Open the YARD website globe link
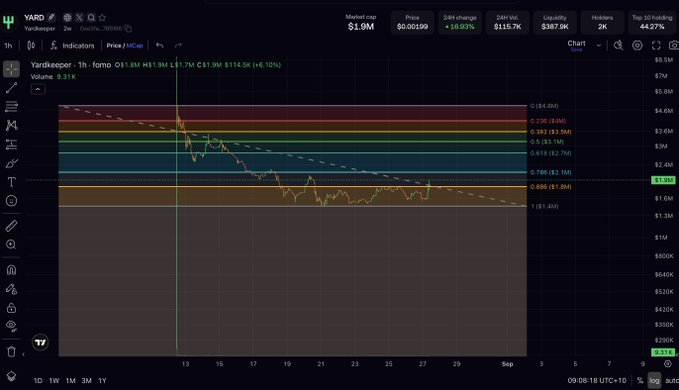Screen dimensions: 679x390 (67, 18)
